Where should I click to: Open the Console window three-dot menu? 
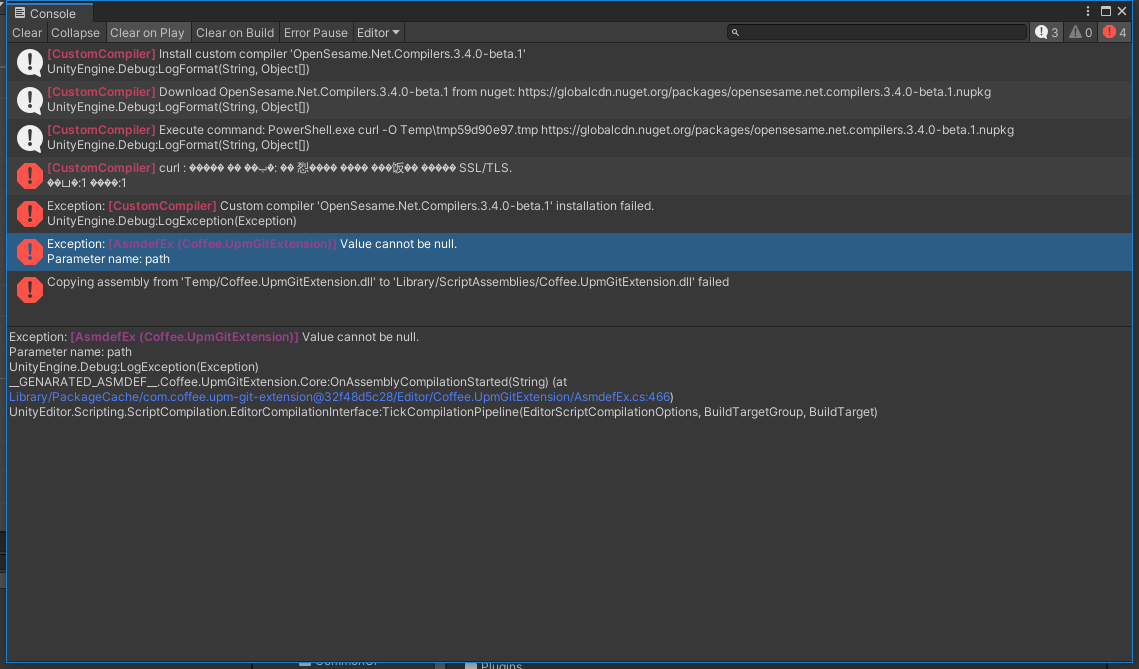1087,10
